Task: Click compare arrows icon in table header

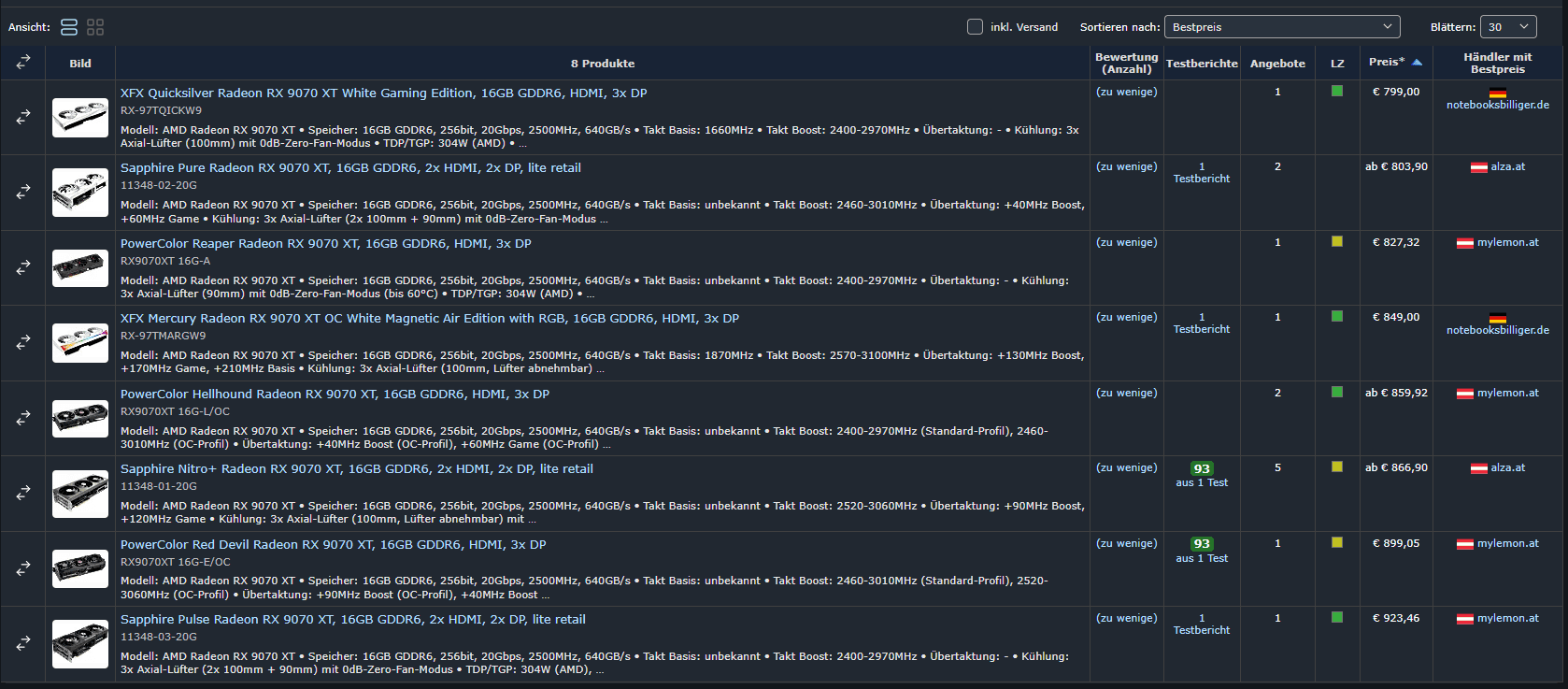Action: tap(23, 62)
